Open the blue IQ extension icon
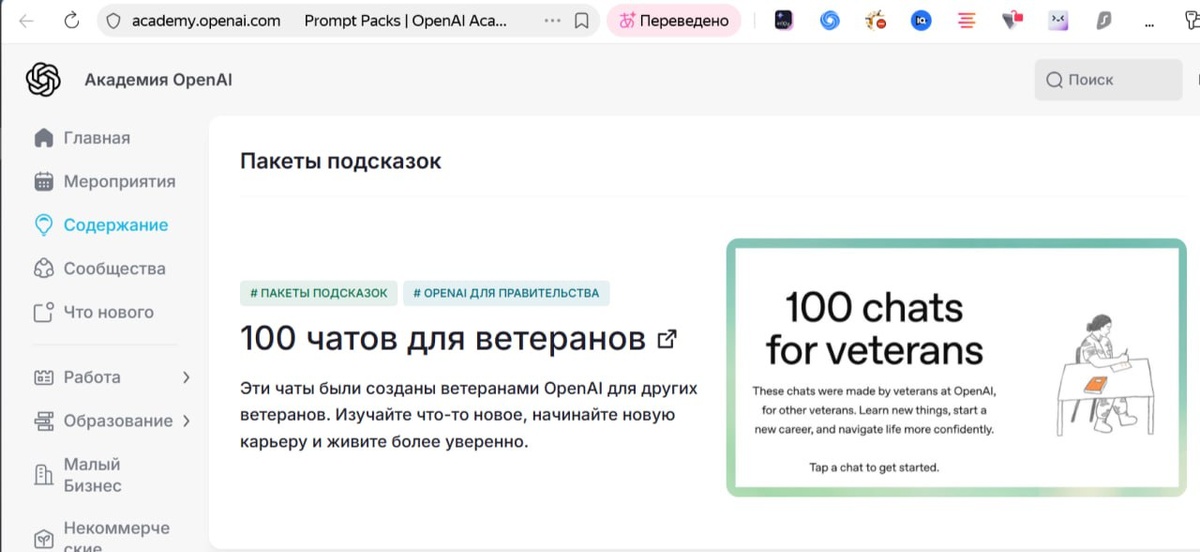The image size is (1200, 552). (x=920, y=20)
